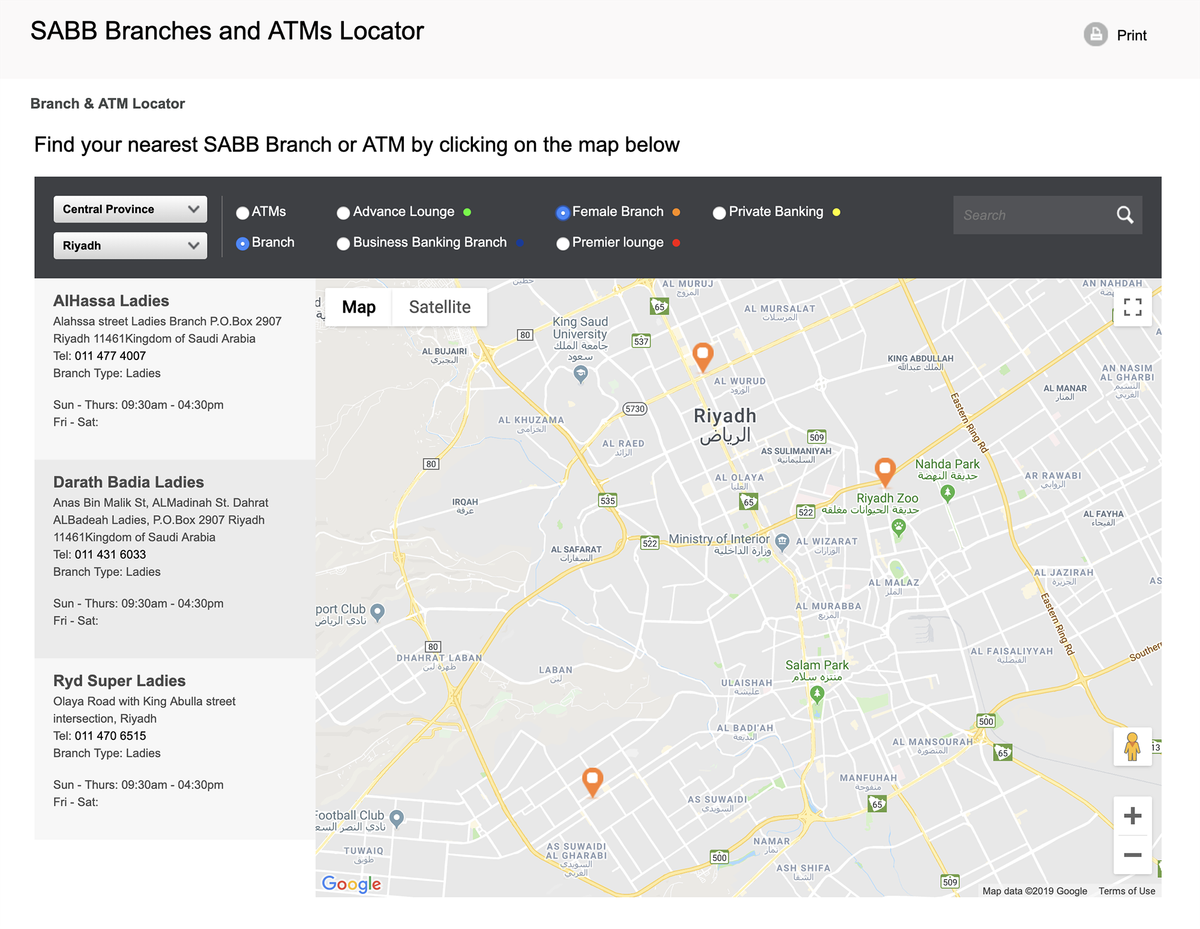This screenshot has height=929, width=1200.
Task: Click orange pin above As Suwaidi Al Gharbi
Action: click(592, 782)
